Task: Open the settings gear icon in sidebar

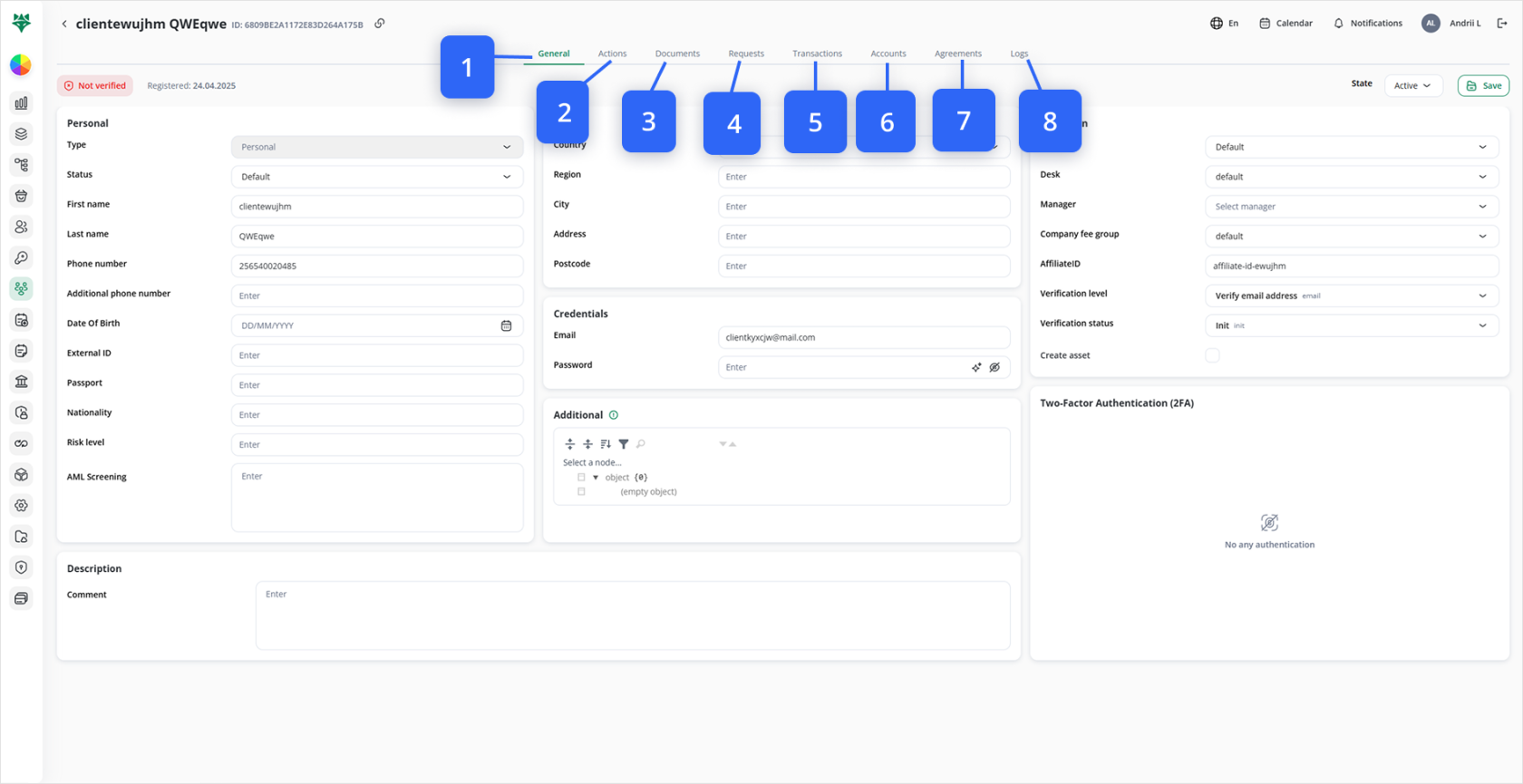Action: [21, 506]
